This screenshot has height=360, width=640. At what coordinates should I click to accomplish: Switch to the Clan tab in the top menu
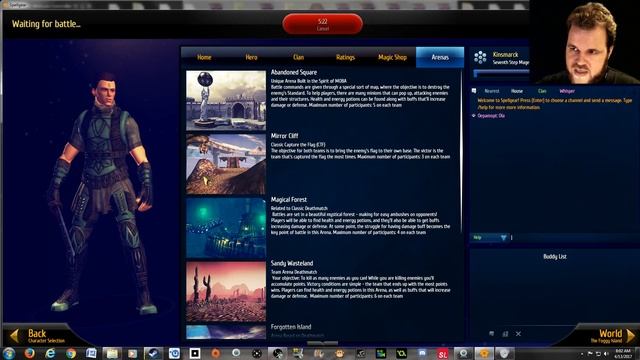tap(298, 58)
